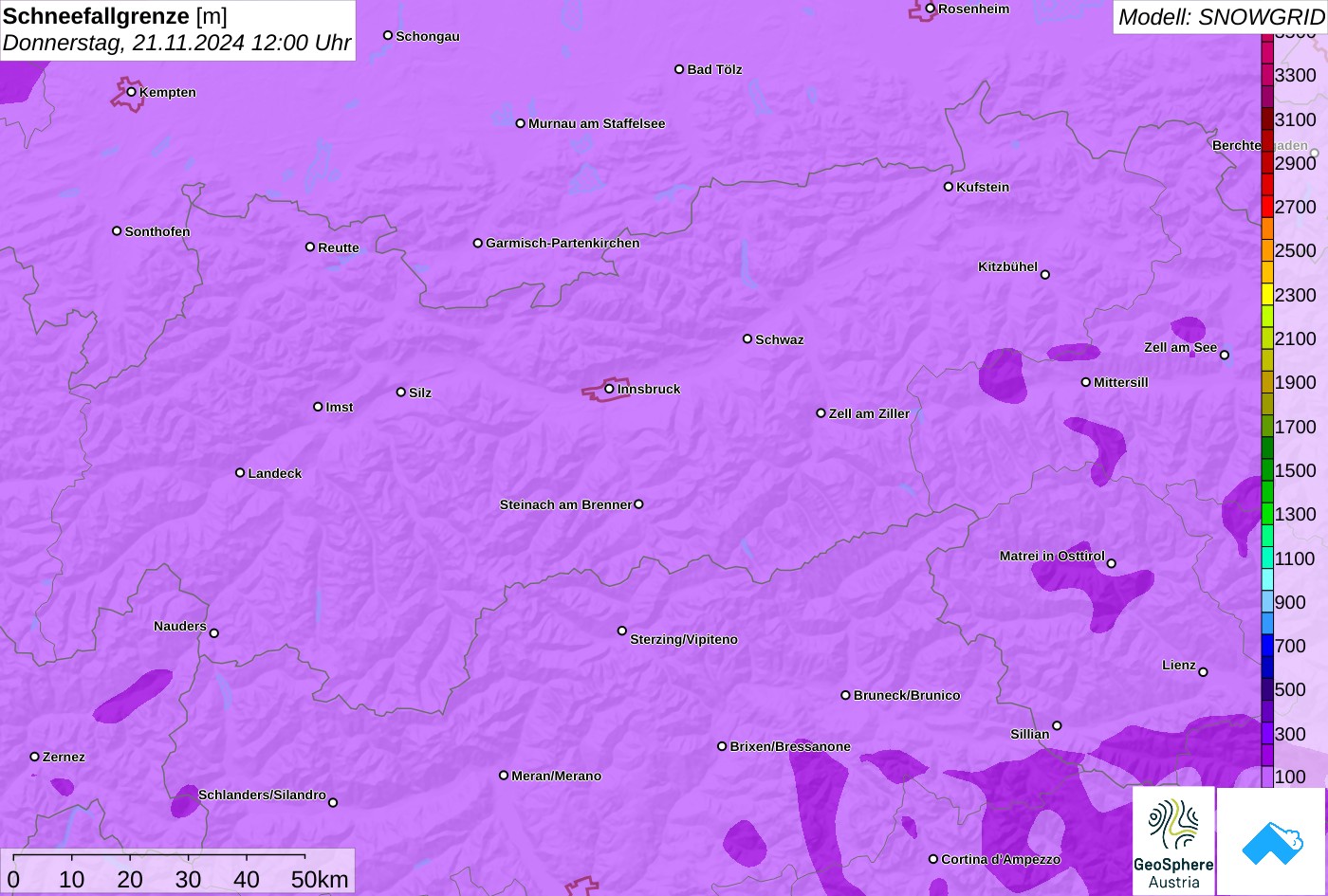Click the Rosenheim city marker dot
The height and width of the screenshot is (896, 1328).
tap(931, 9)
